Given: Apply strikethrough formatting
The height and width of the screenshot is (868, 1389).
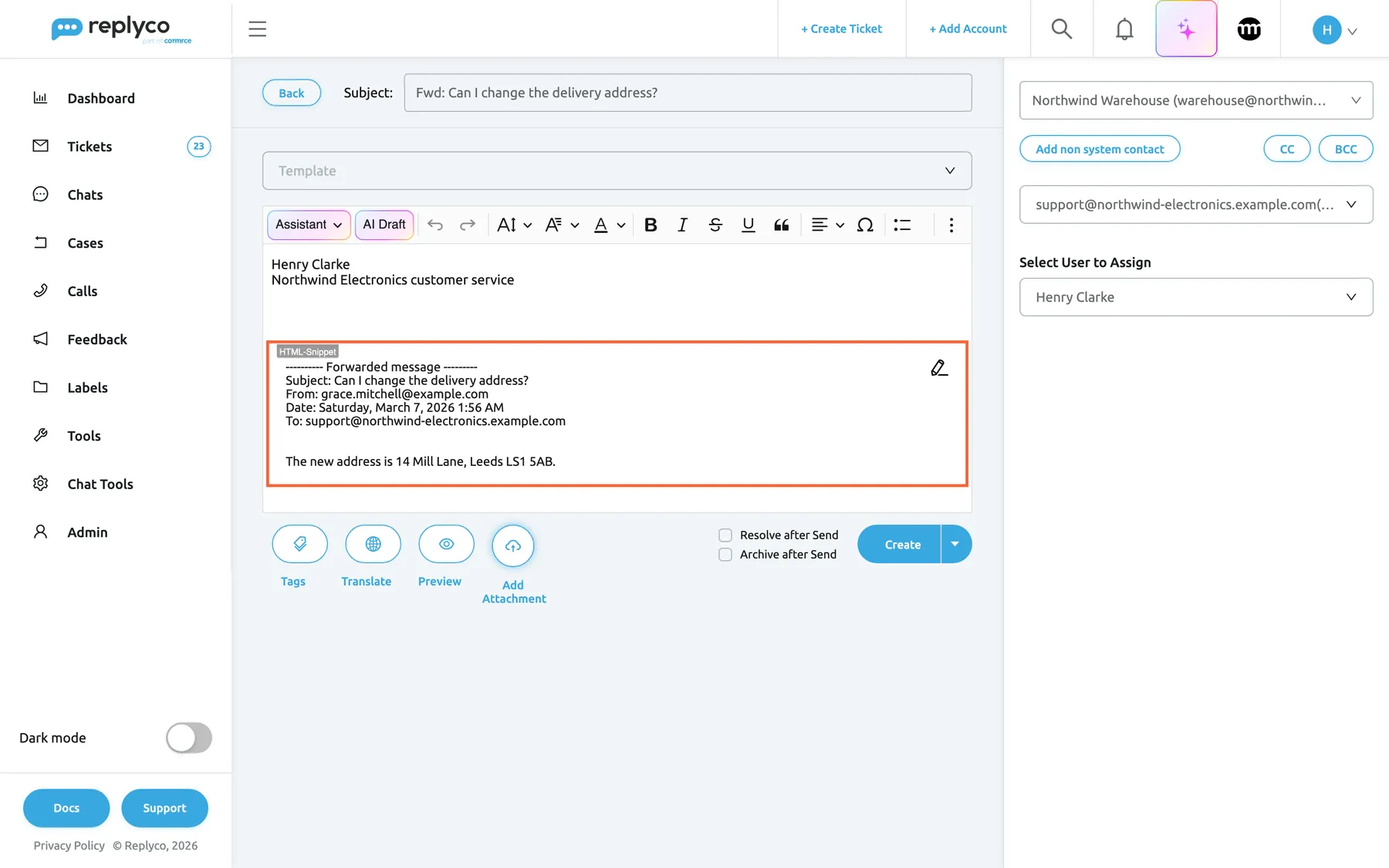Looking at the screenshot, I should pyautogui.click(x=715, y=225).
